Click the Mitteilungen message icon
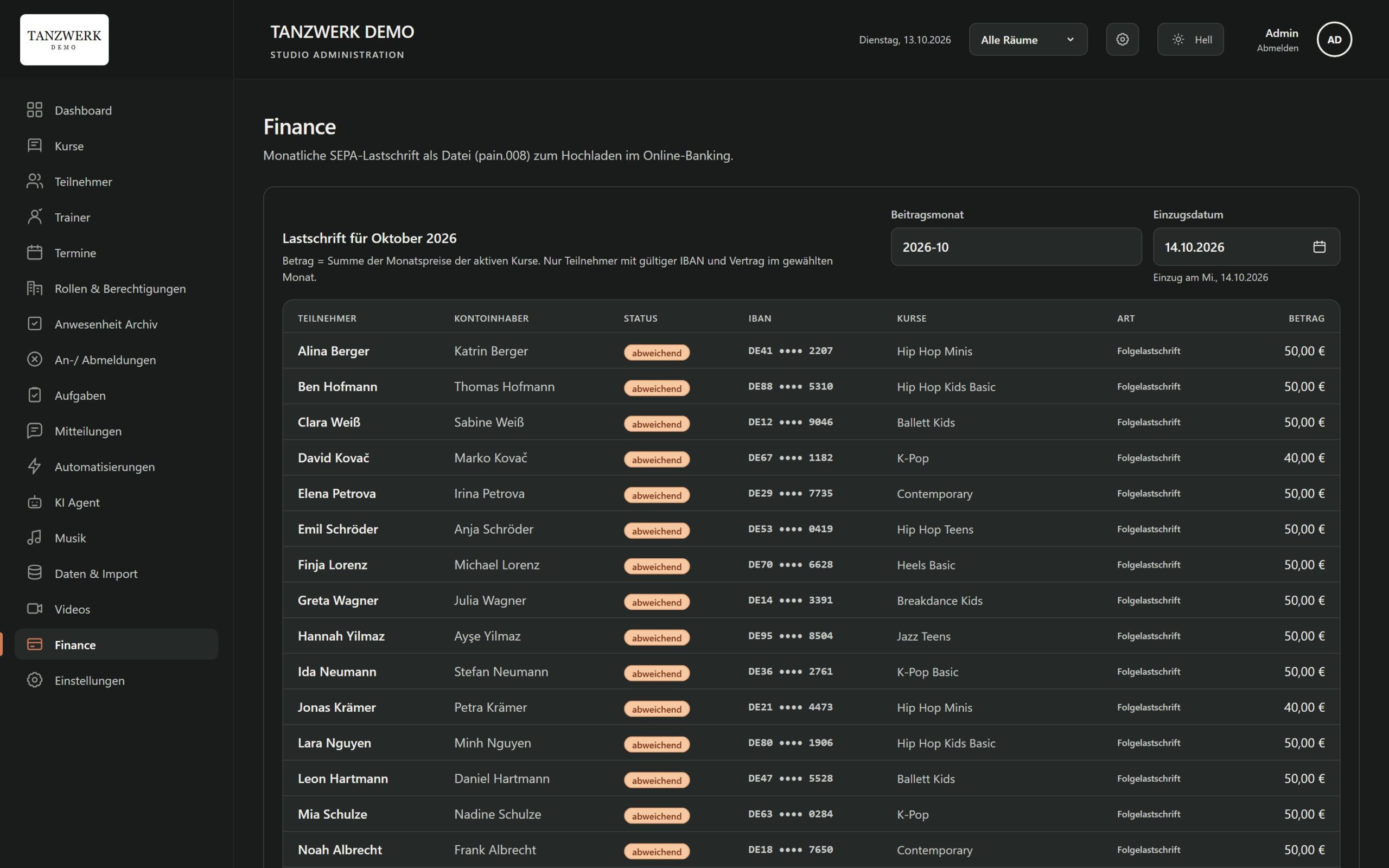Image resolution: width=1389 pixels, height=868 pixels. pos(34,430)
